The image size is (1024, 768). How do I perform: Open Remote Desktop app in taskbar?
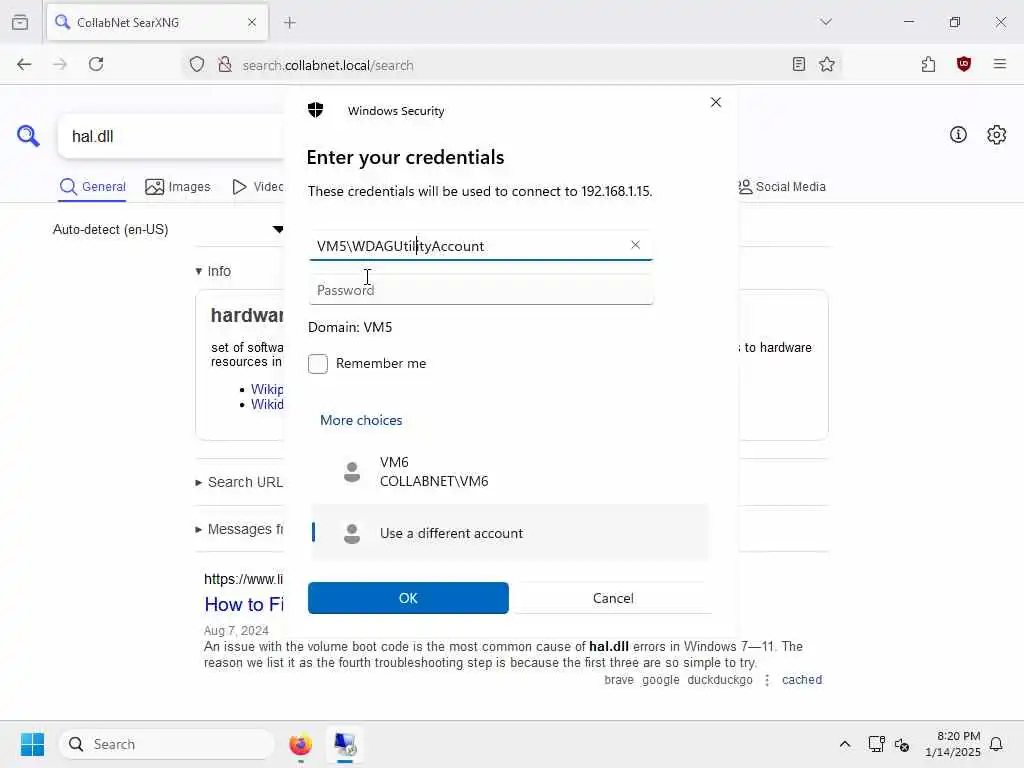[x=345, y=744]
